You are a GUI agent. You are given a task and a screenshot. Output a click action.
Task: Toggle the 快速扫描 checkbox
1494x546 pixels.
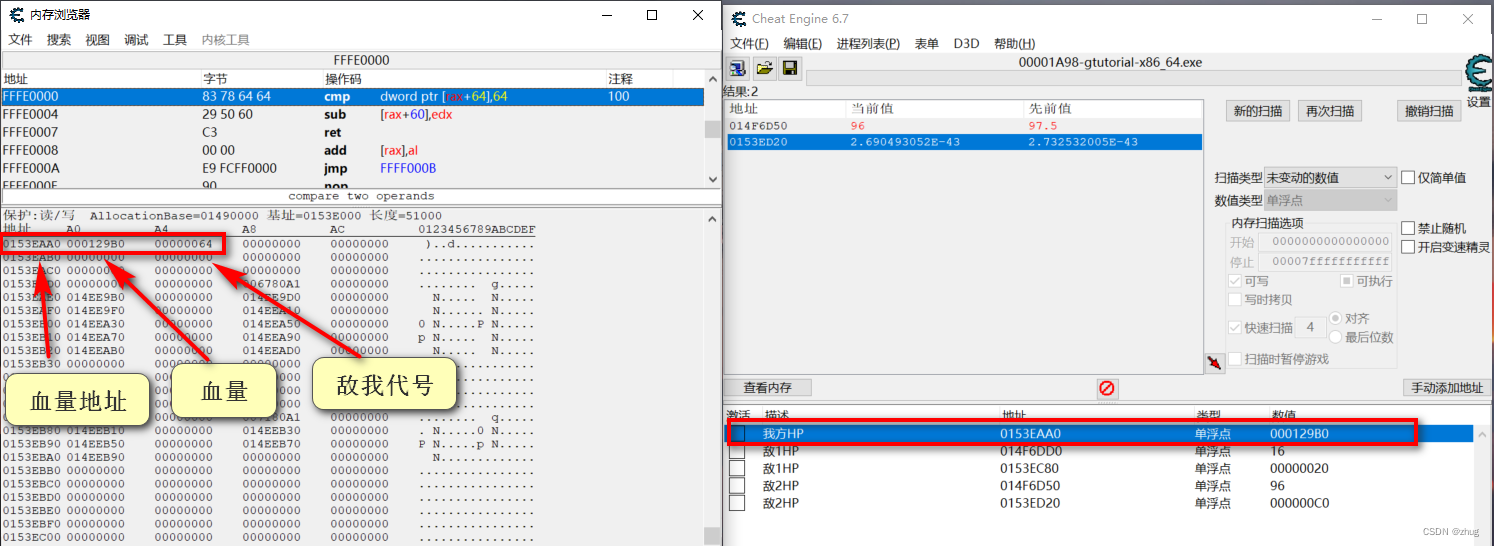coord(1235,327)
